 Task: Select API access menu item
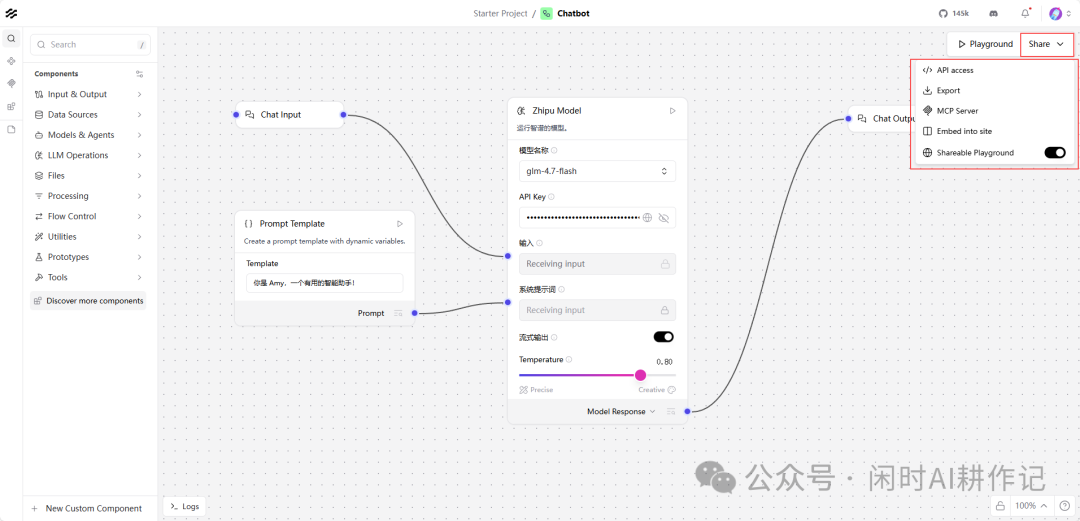993,70
